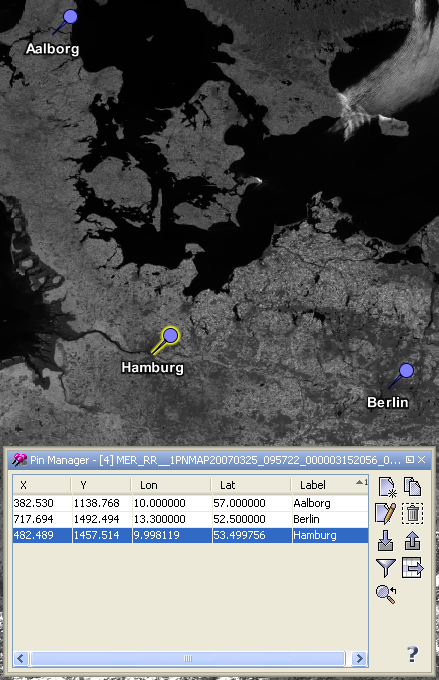
Task: Click the left arrow of the horizontal scrollbar
Action: click(21, 659)
